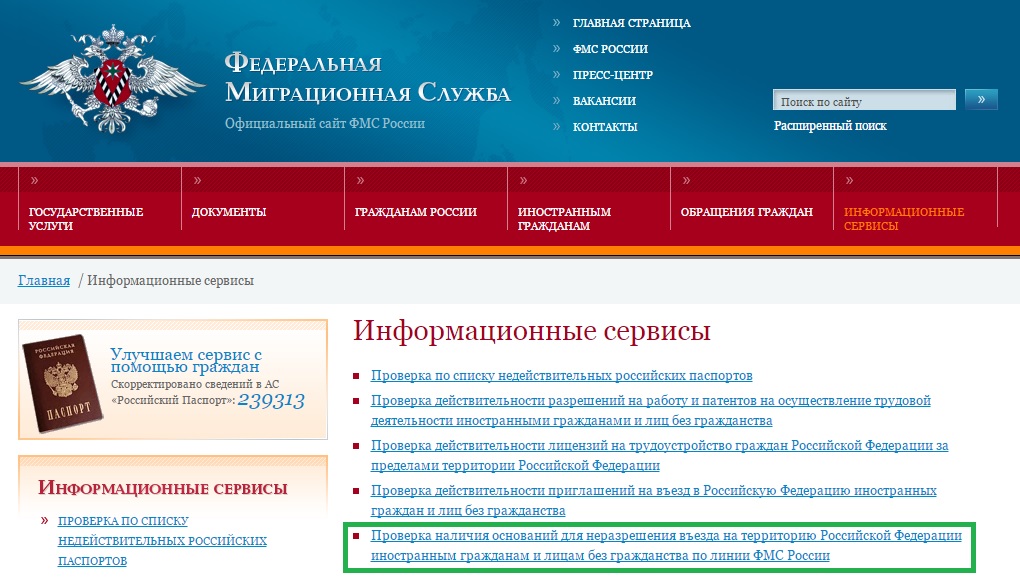Screen dimensions: 1020x585
Task: Open the highlighted entry ban check link
Action: click(x=665, y=545)
